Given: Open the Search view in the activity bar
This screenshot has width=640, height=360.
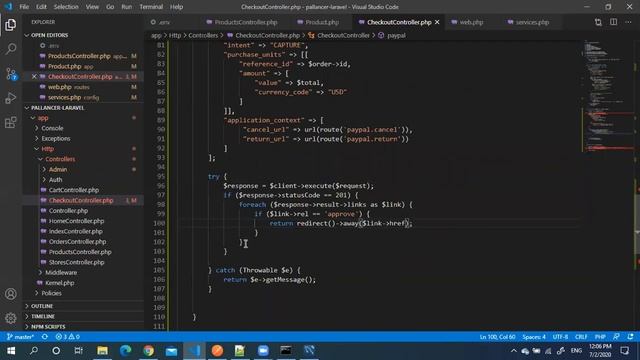Looking at the screenshot, I should click(11, 49).
